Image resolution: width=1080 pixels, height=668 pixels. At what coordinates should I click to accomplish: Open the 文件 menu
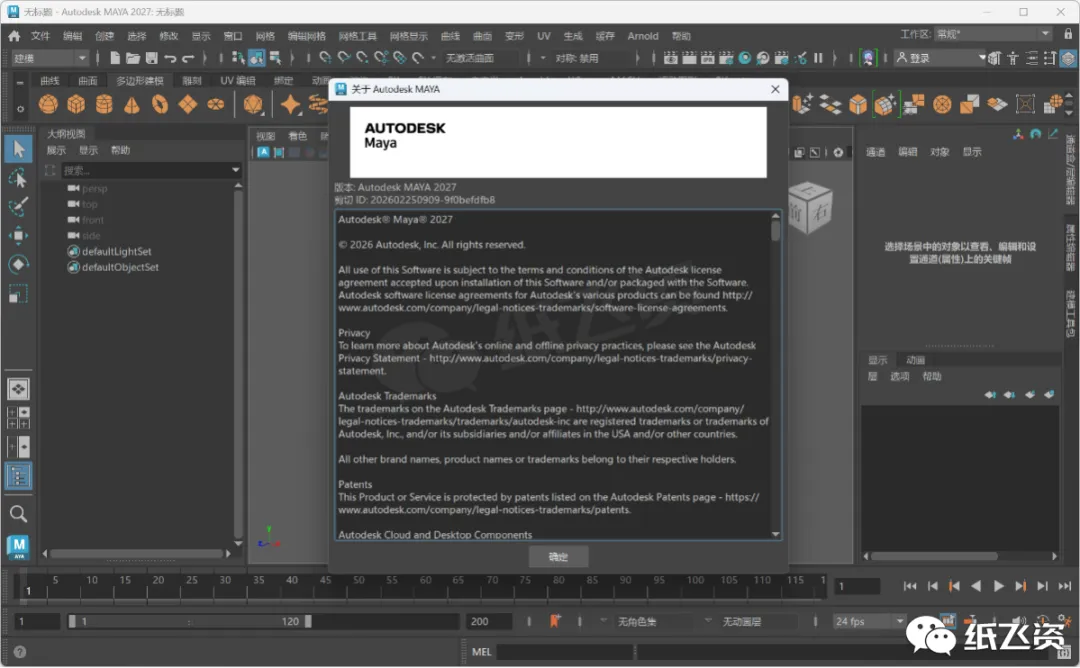coord(40,35)
